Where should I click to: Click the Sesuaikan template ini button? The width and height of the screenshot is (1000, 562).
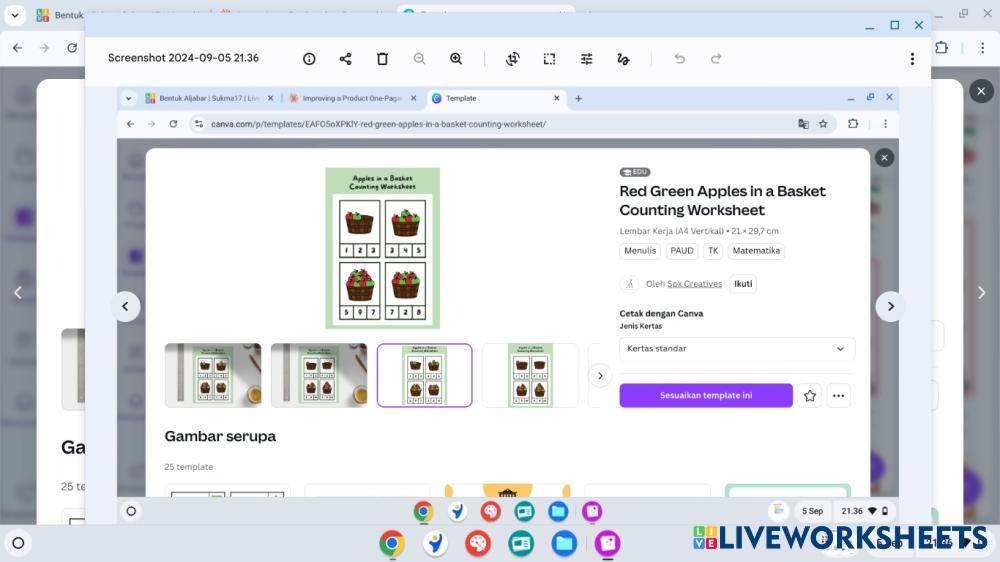point(706,396)
